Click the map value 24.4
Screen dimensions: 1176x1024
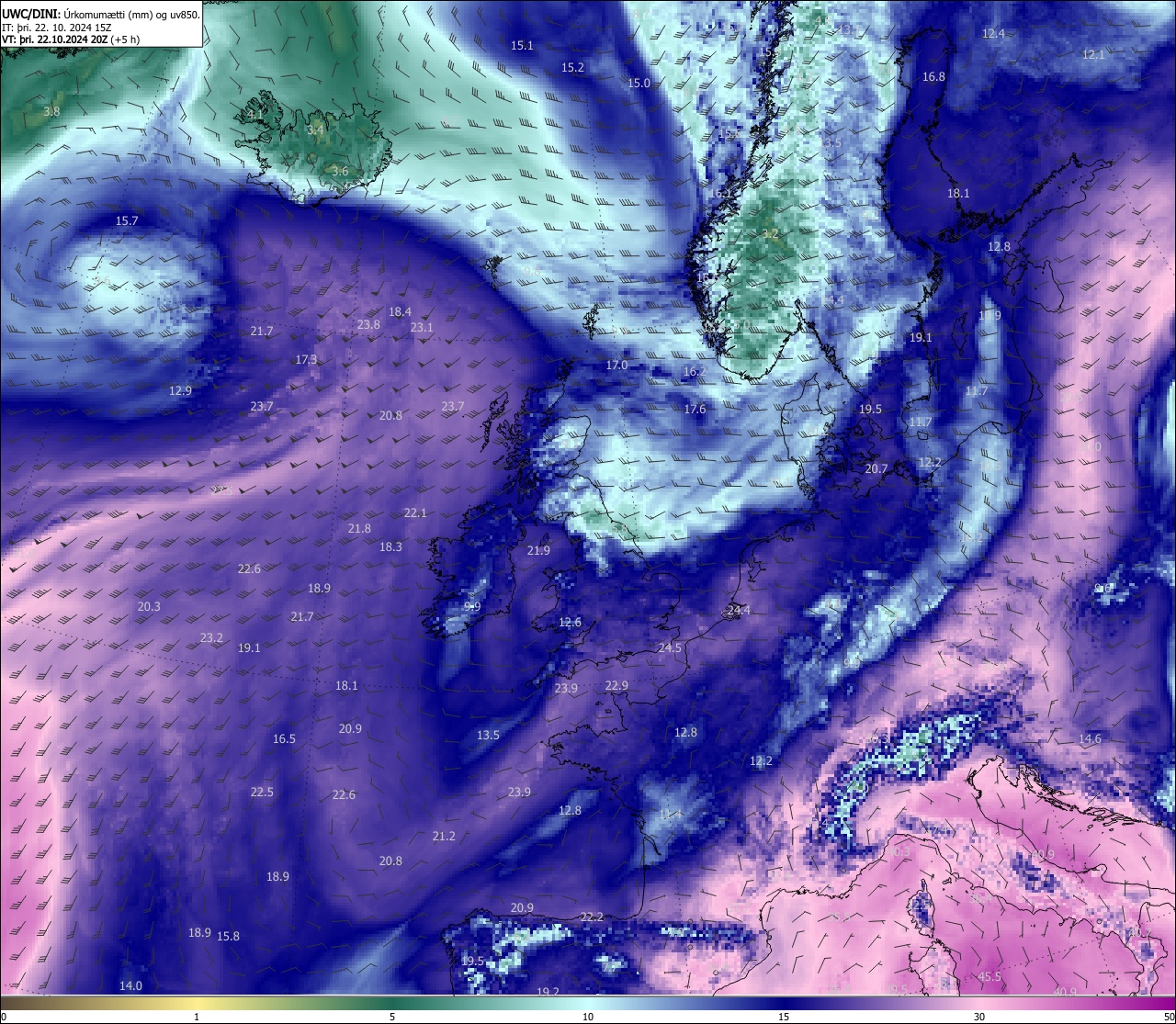tap(739, 610)
